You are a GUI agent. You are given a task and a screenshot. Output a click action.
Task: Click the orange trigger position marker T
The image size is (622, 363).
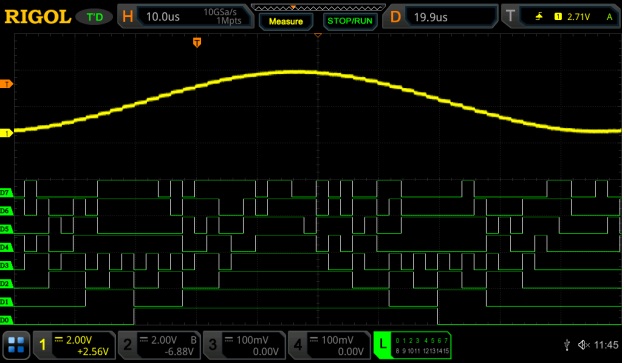(x=197, y=42)
